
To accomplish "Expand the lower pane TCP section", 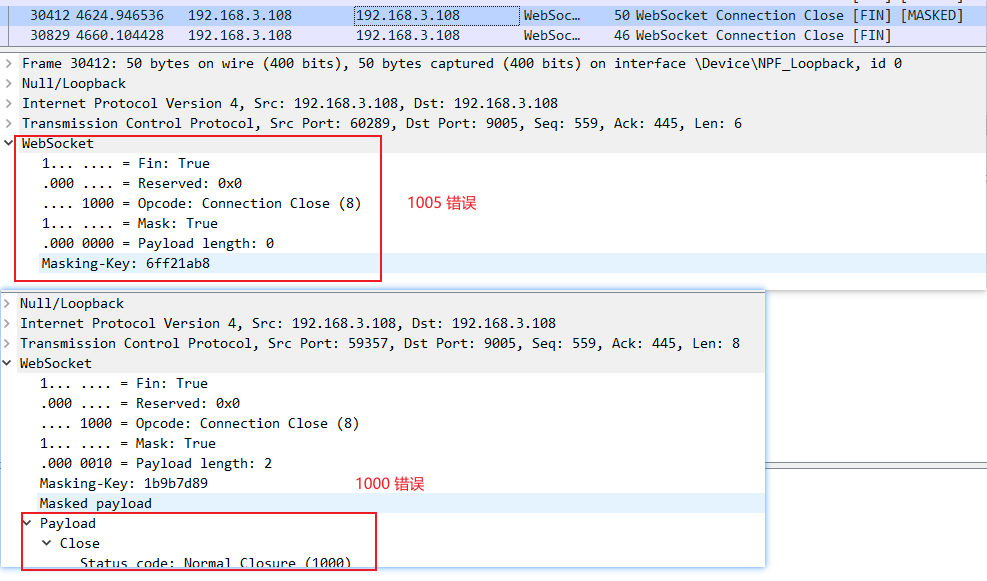I will [8, 343].
